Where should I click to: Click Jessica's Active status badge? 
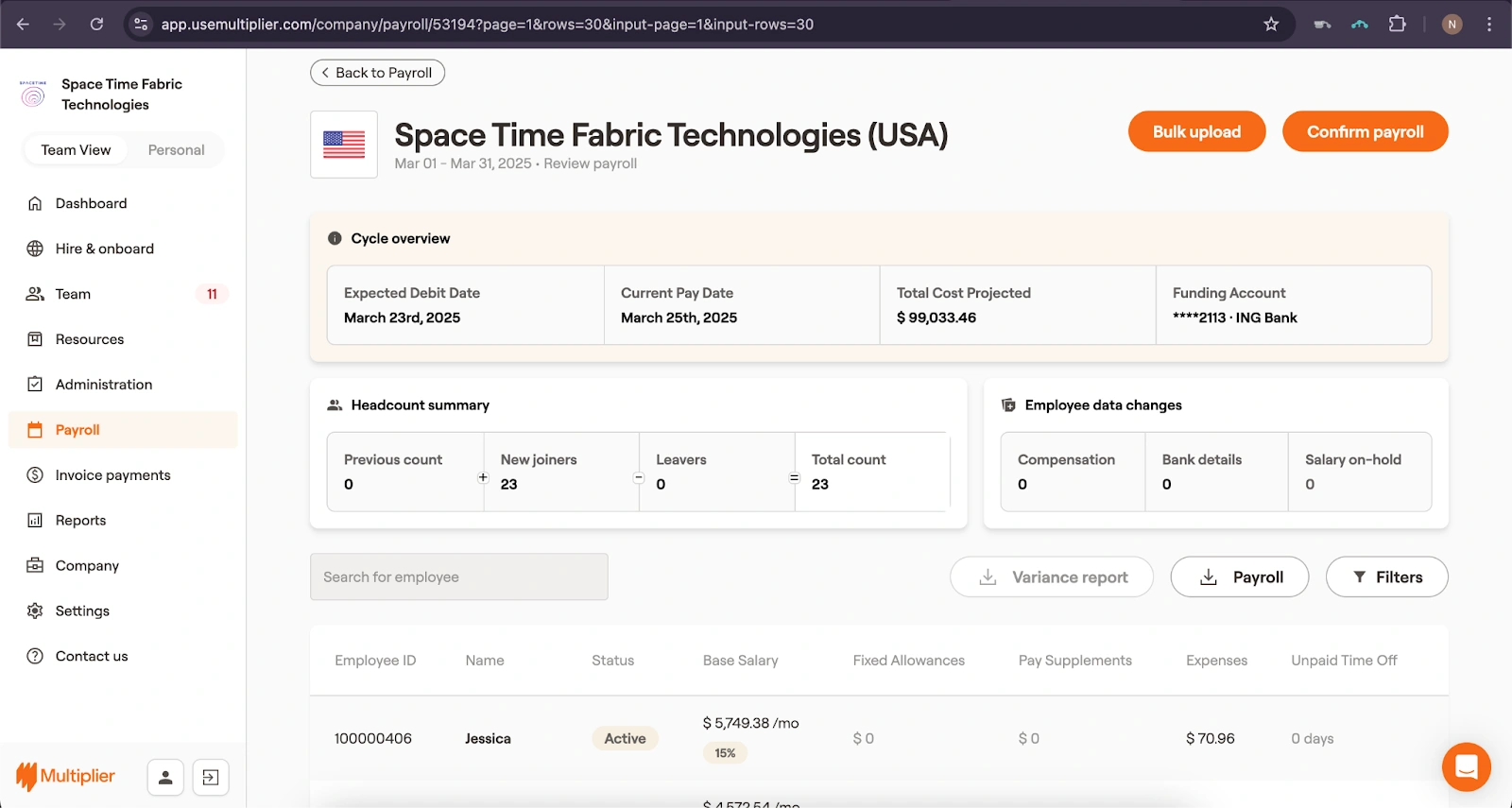[x=625, y=739]
